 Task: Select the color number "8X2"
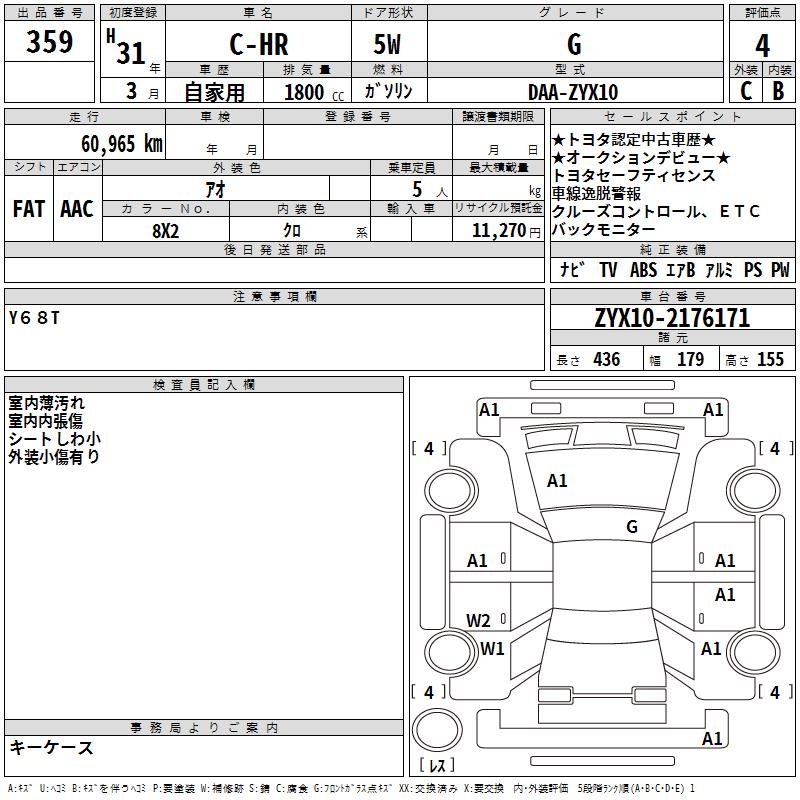[166, 231]
